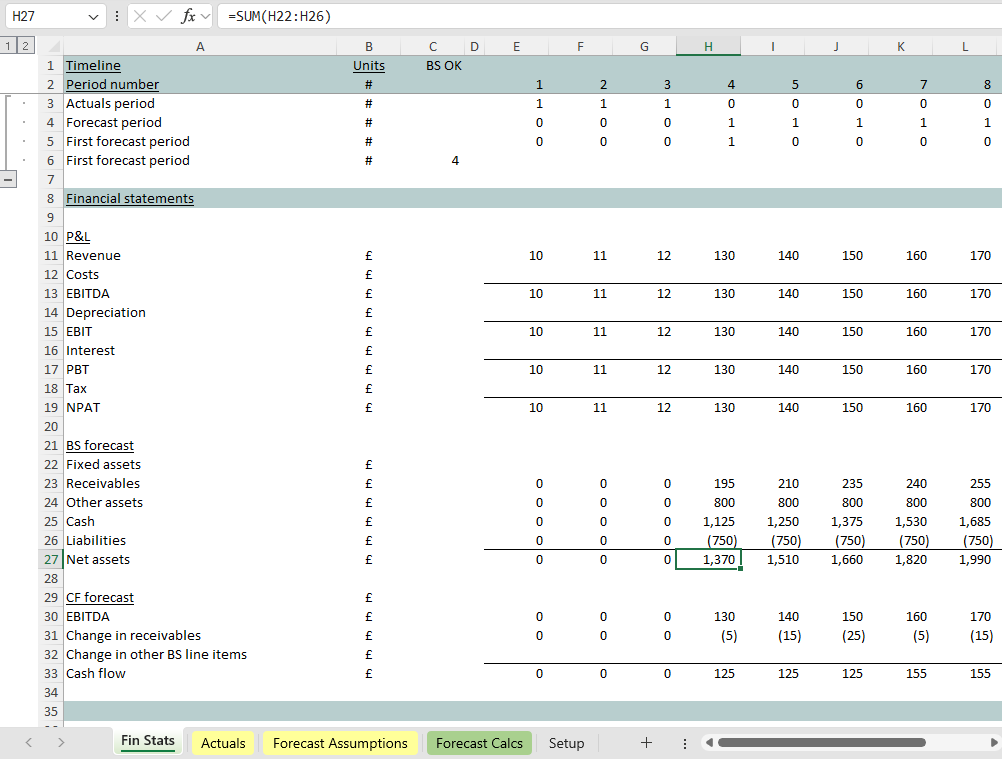Expand the formula bar dropdown chevron
Screen dimensions: 1002x759
[x=205, y=16]
